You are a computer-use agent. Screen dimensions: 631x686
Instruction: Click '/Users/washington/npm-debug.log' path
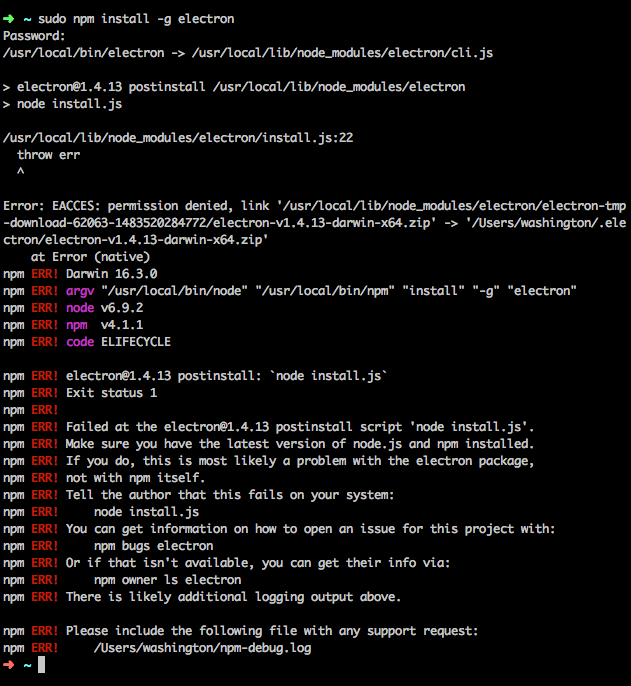coord(203,648)
